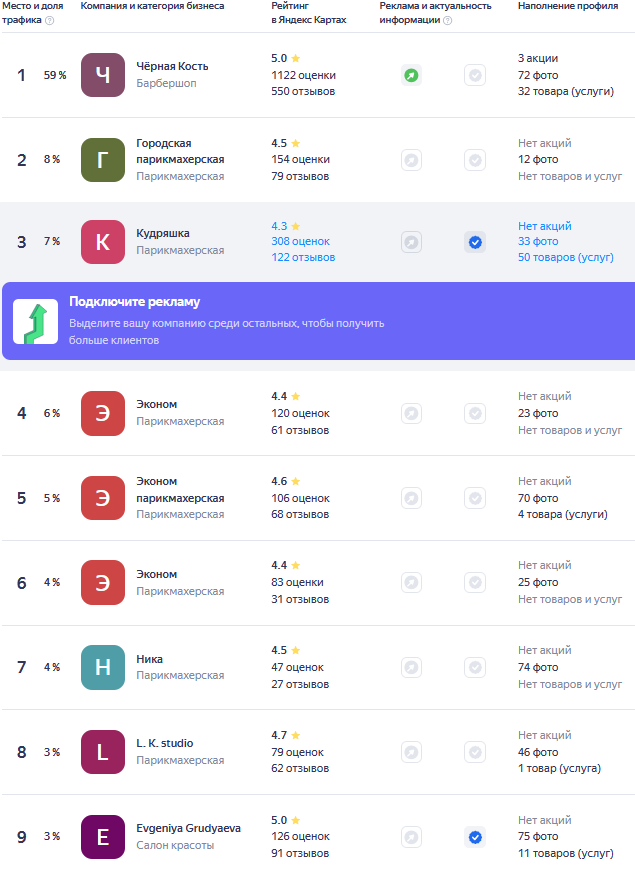Screen dimensions: 635x875
Task: Click the blue Нет акций link
Action: [545, 226]
